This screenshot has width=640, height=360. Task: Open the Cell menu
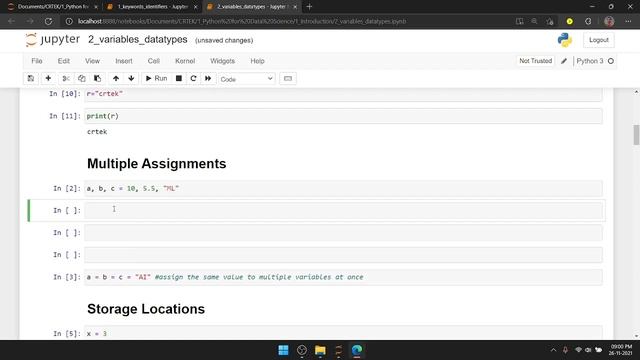point(153,61)
